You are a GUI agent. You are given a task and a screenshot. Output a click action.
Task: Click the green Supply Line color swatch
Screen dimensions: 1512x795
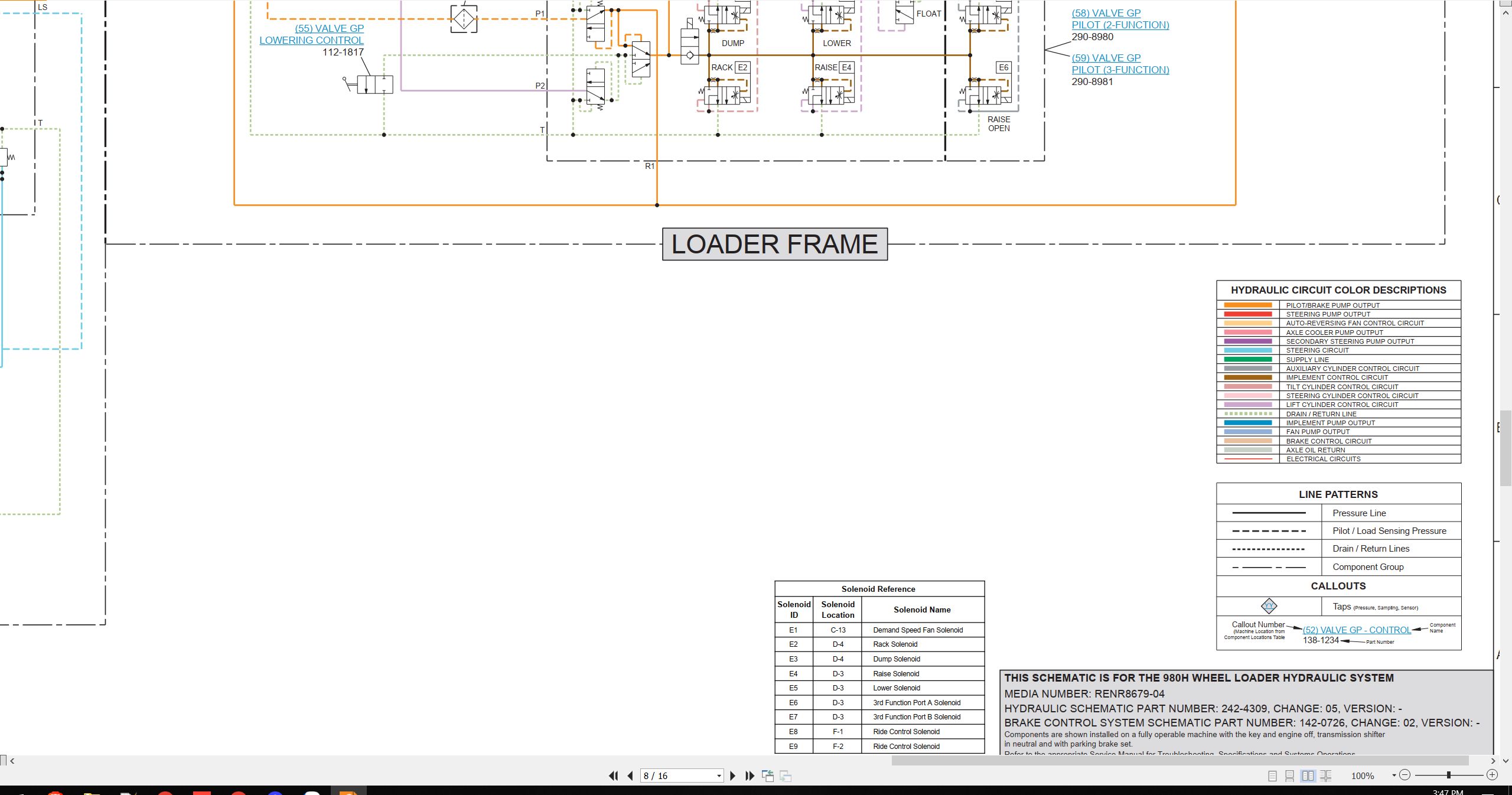(x=1247, y=359)
